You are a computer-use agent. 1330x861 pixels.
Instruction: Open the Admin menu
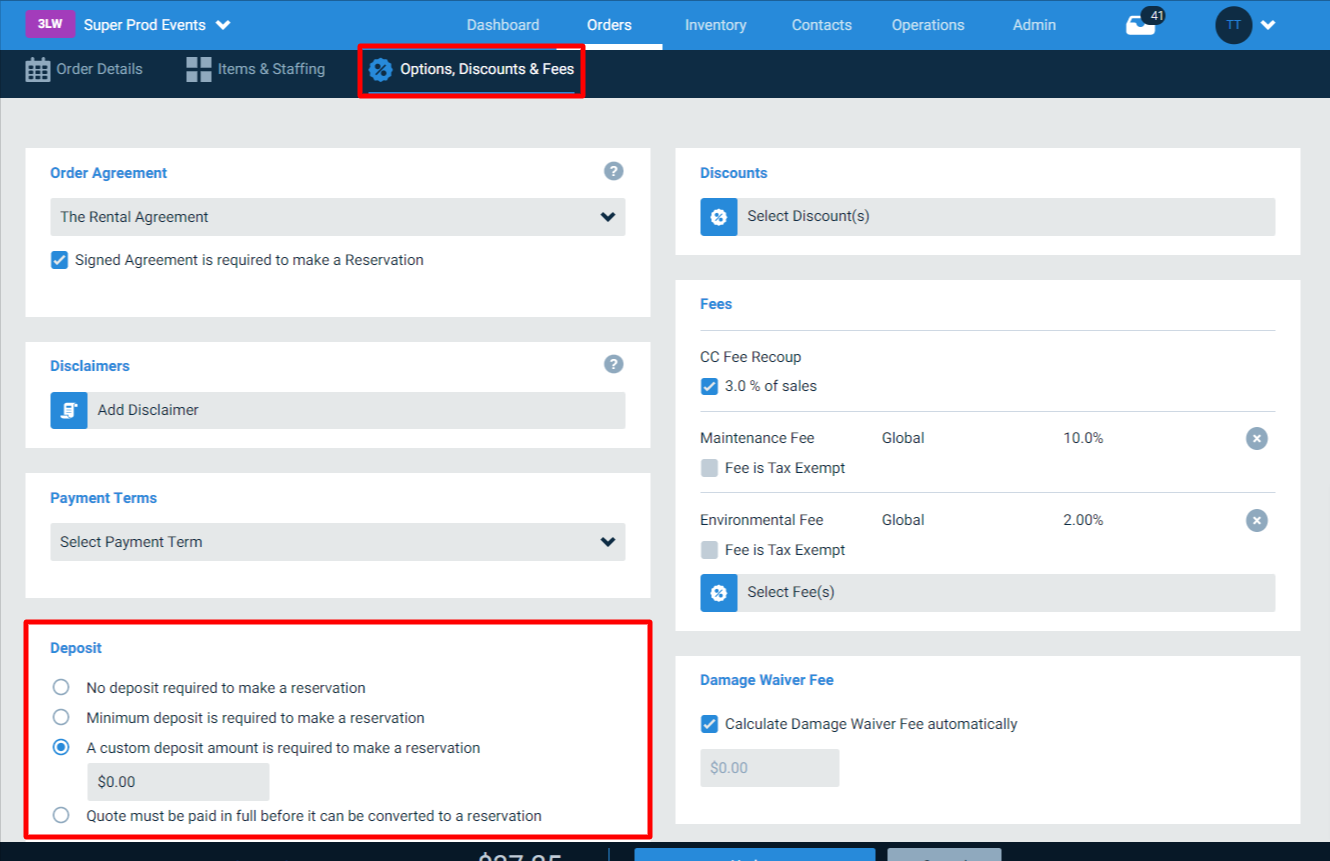pyautogui.click(x=1034, y=25)
